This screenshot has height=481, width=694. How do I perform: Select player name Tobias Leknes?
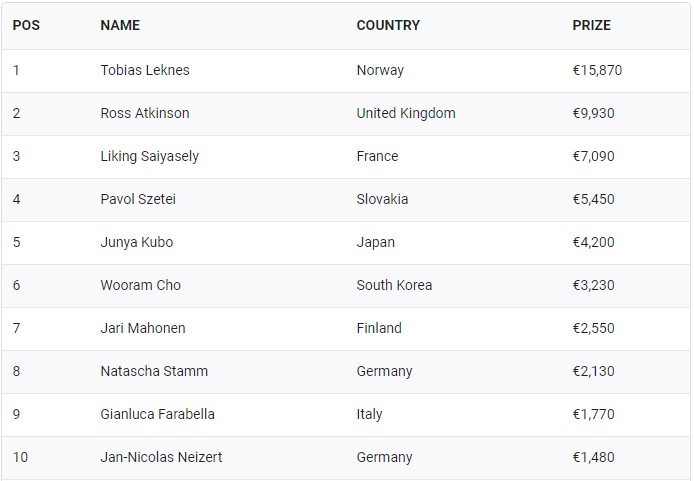click(145, 71)
